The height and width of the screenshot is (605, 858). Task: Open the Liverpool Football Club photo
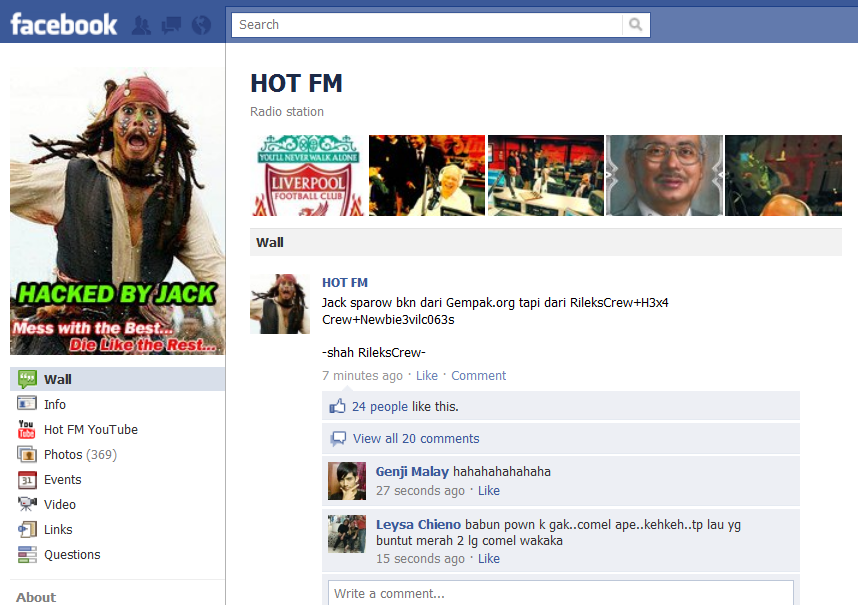[308, 175]
